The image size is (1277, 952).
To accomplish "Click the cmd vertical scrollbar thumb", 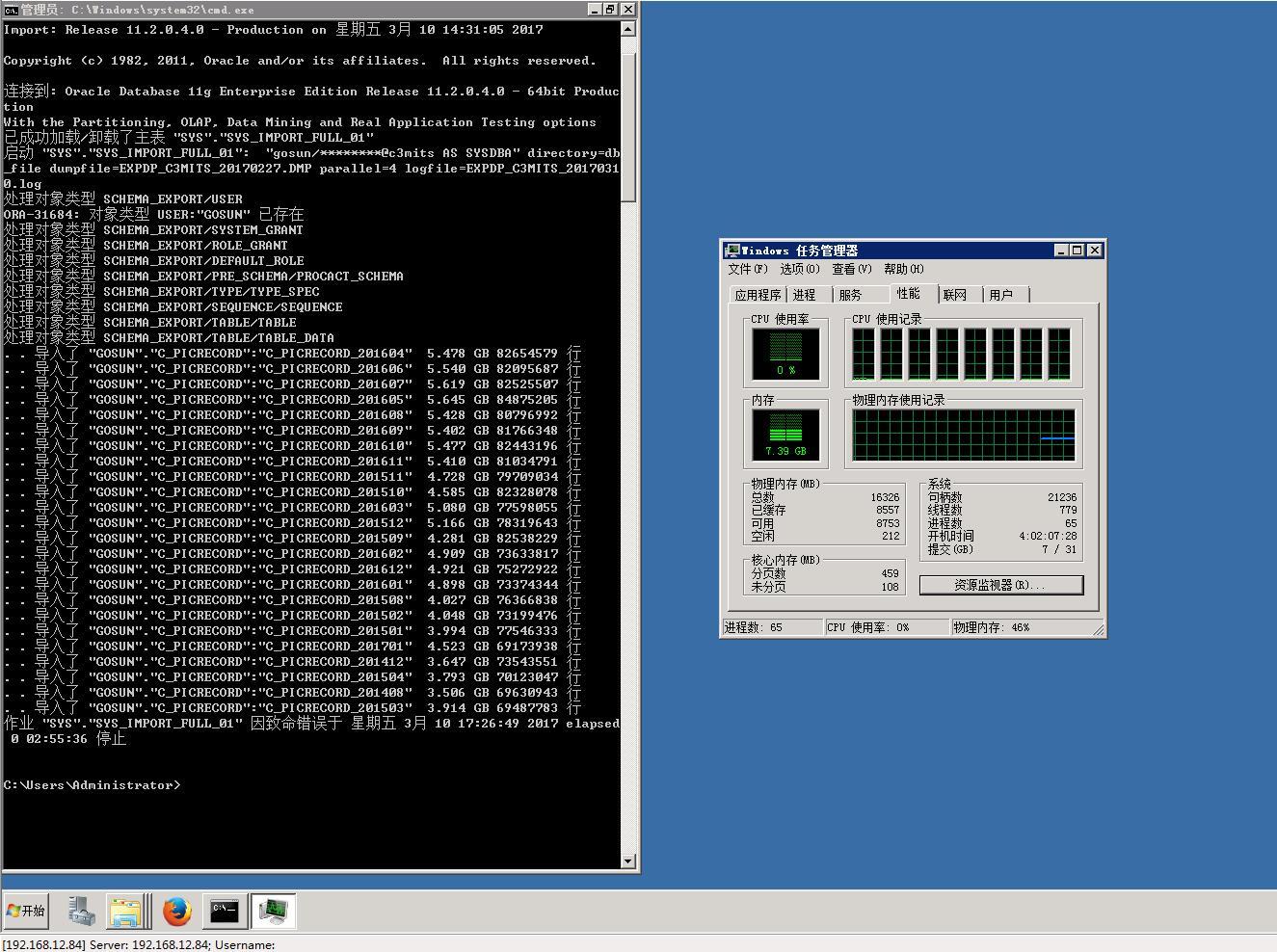I will tap(628, 127).
